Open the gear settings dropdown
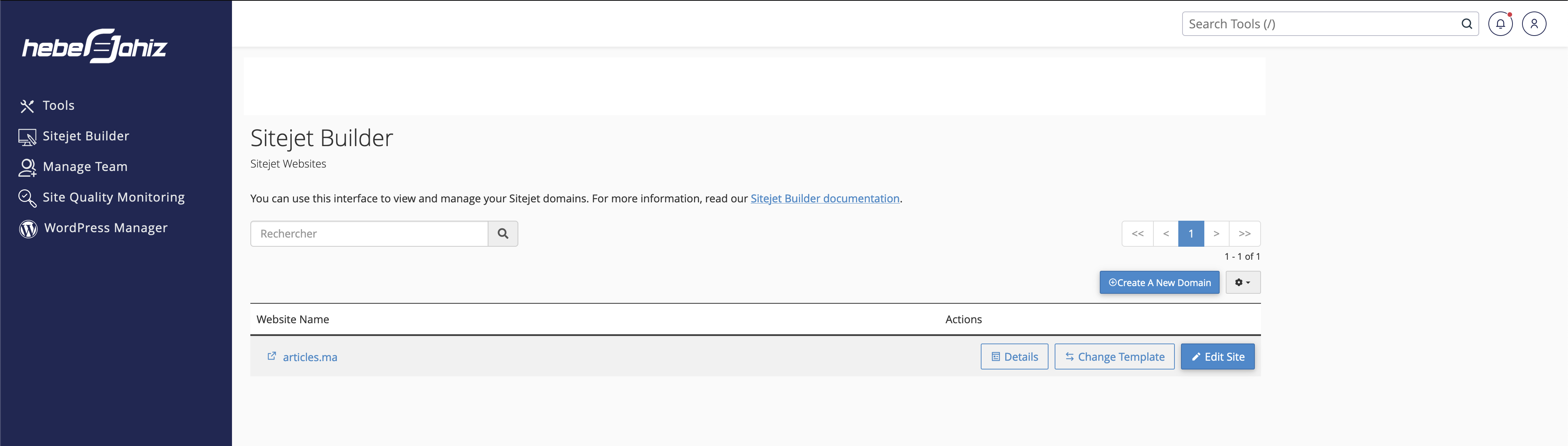Screen dimensions: 1568x446 [1243, 282]
